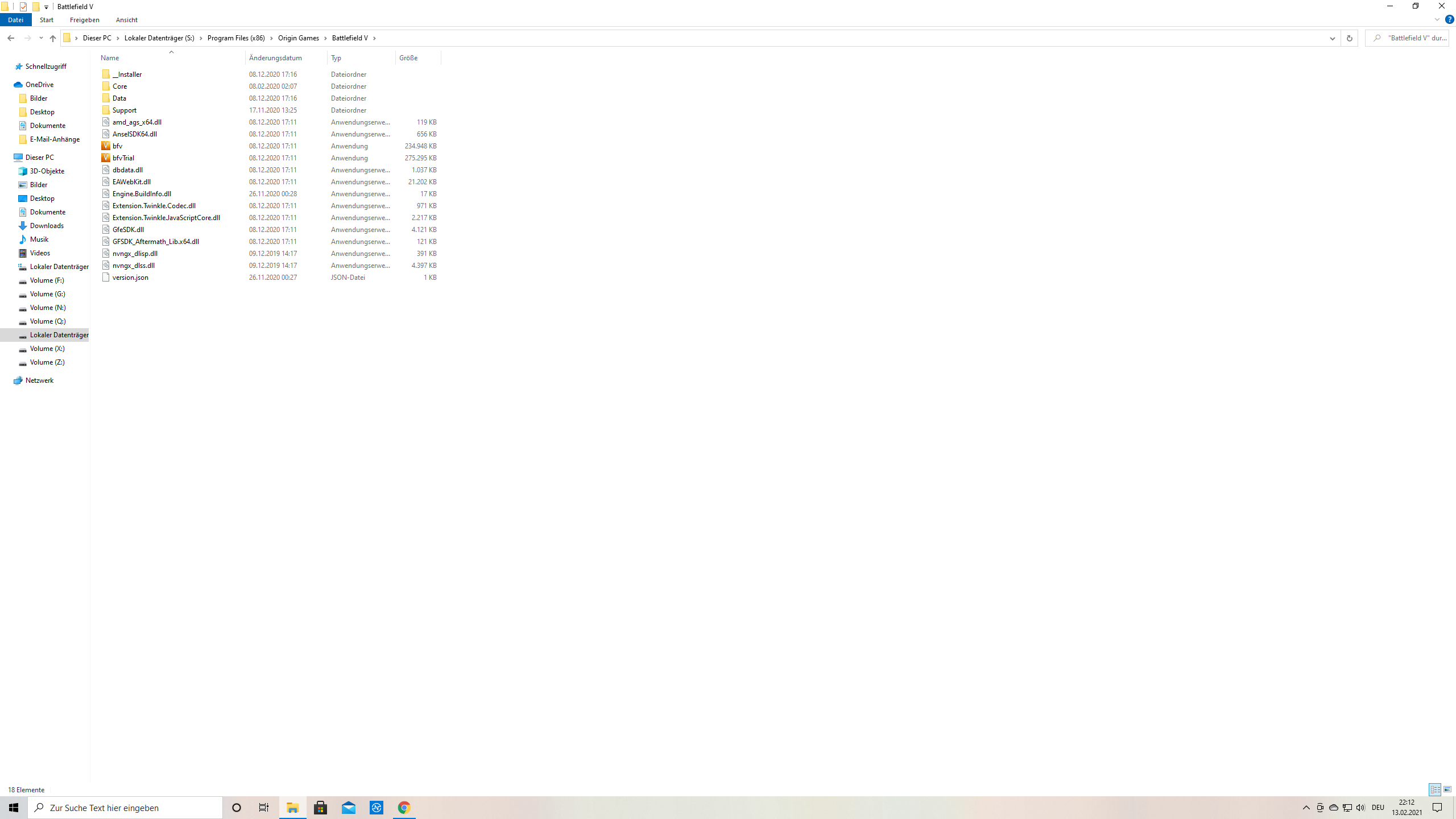
Task: Open recent locations dropdown arrow
Action: 41,38
